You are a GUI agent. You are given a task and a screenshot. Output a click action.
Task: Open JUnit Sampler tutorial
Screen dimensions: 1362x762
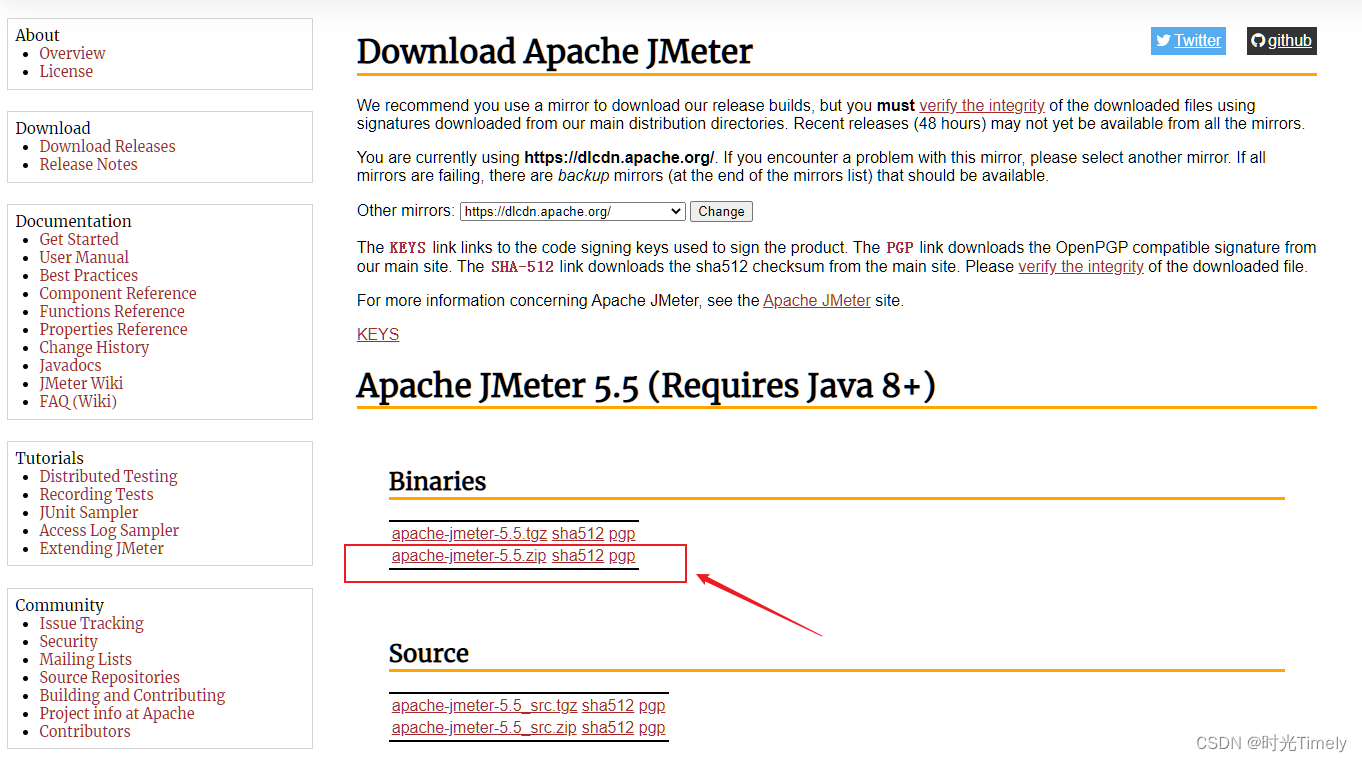(x=89, y=512)
